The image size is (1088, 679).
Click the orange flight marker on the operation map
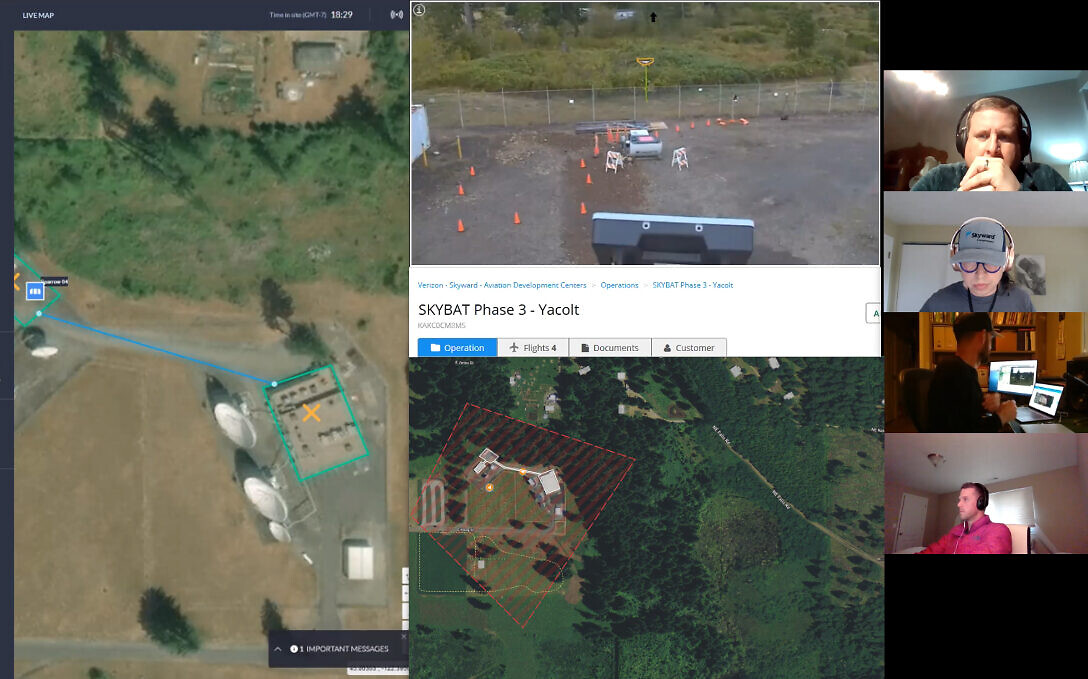tap(489, 488)
